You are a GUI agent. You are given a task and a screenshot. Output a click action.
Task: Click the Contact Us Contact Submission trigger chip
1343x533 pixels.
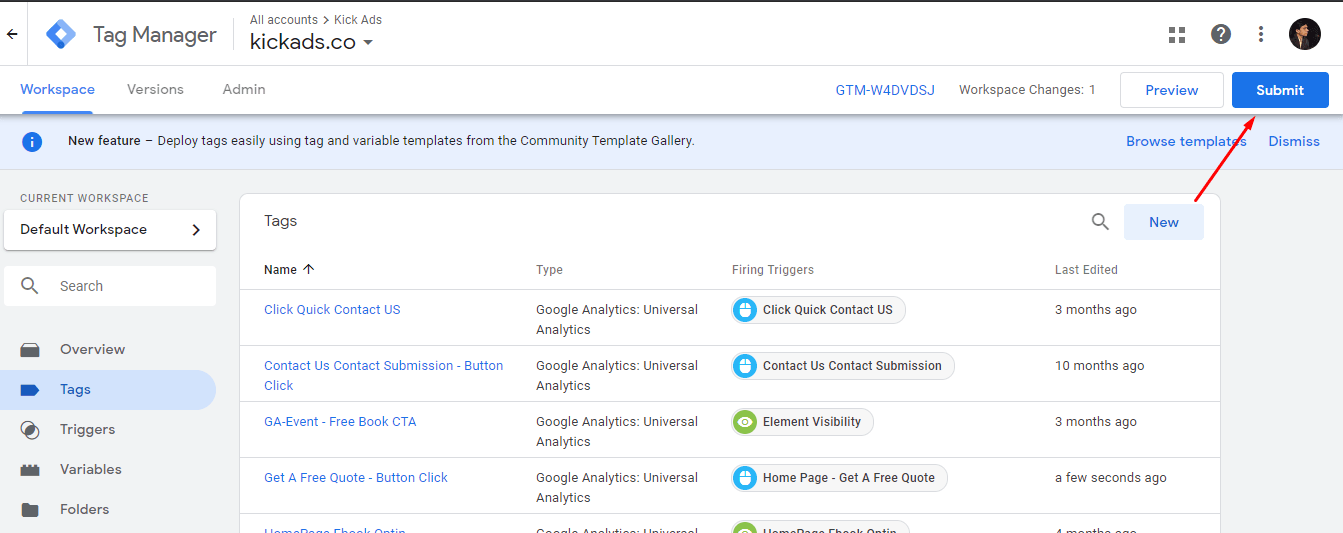click(843, 366)
